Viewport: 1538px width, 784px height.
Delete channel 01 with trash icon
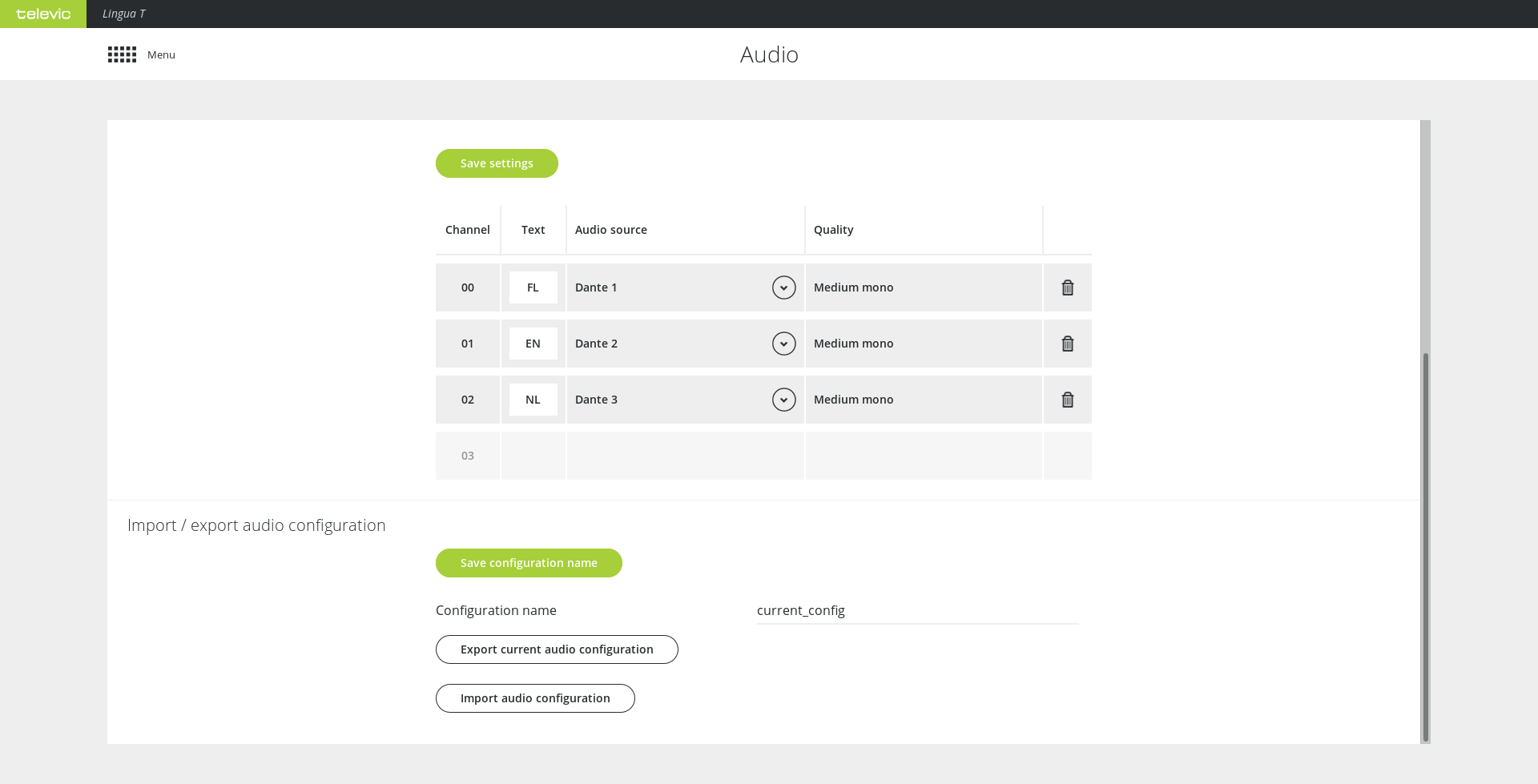click(x=1067, y=344)
